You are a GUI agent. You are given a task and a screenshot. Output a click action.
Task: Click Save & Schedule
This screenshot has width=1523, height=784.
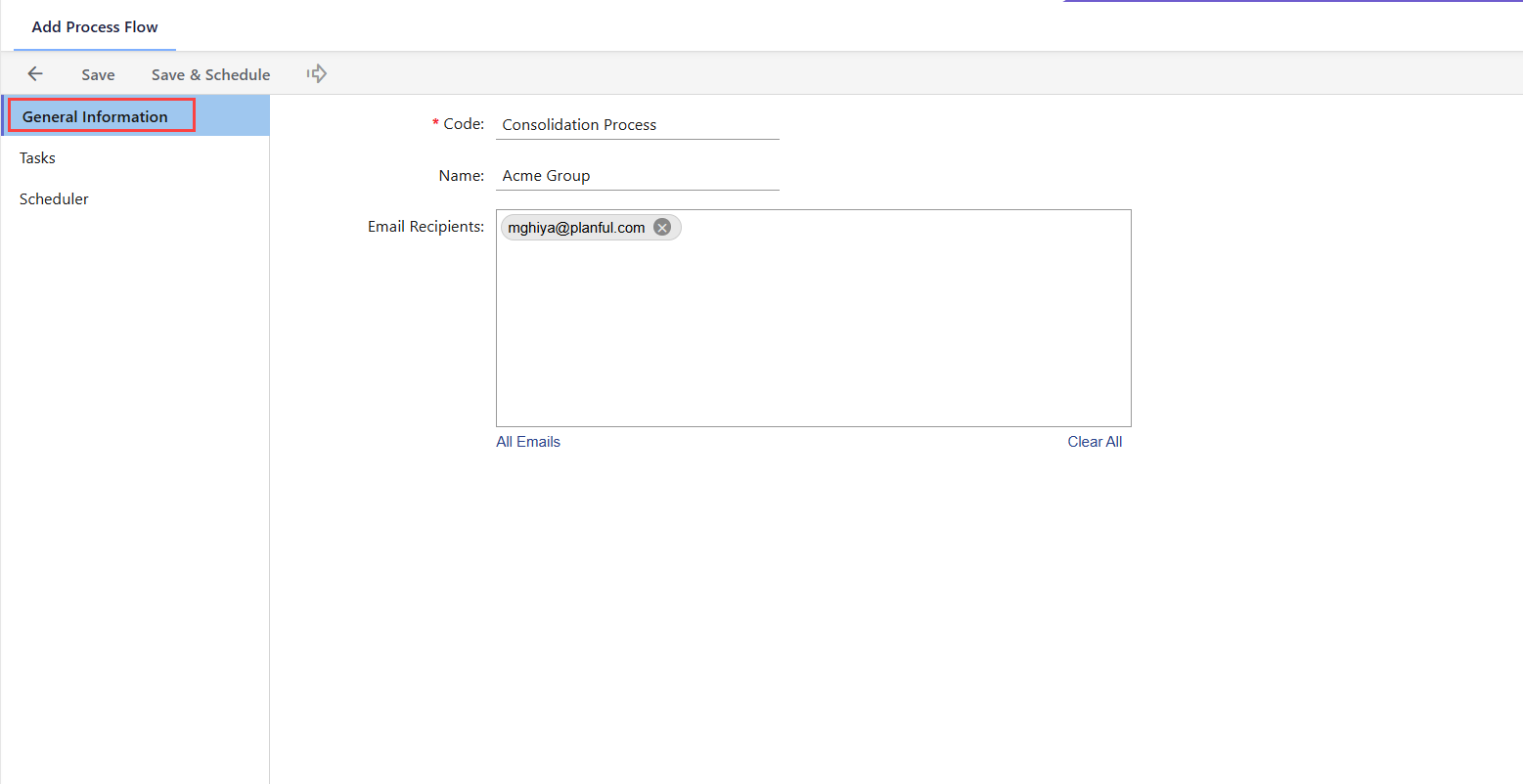point(210,74)
